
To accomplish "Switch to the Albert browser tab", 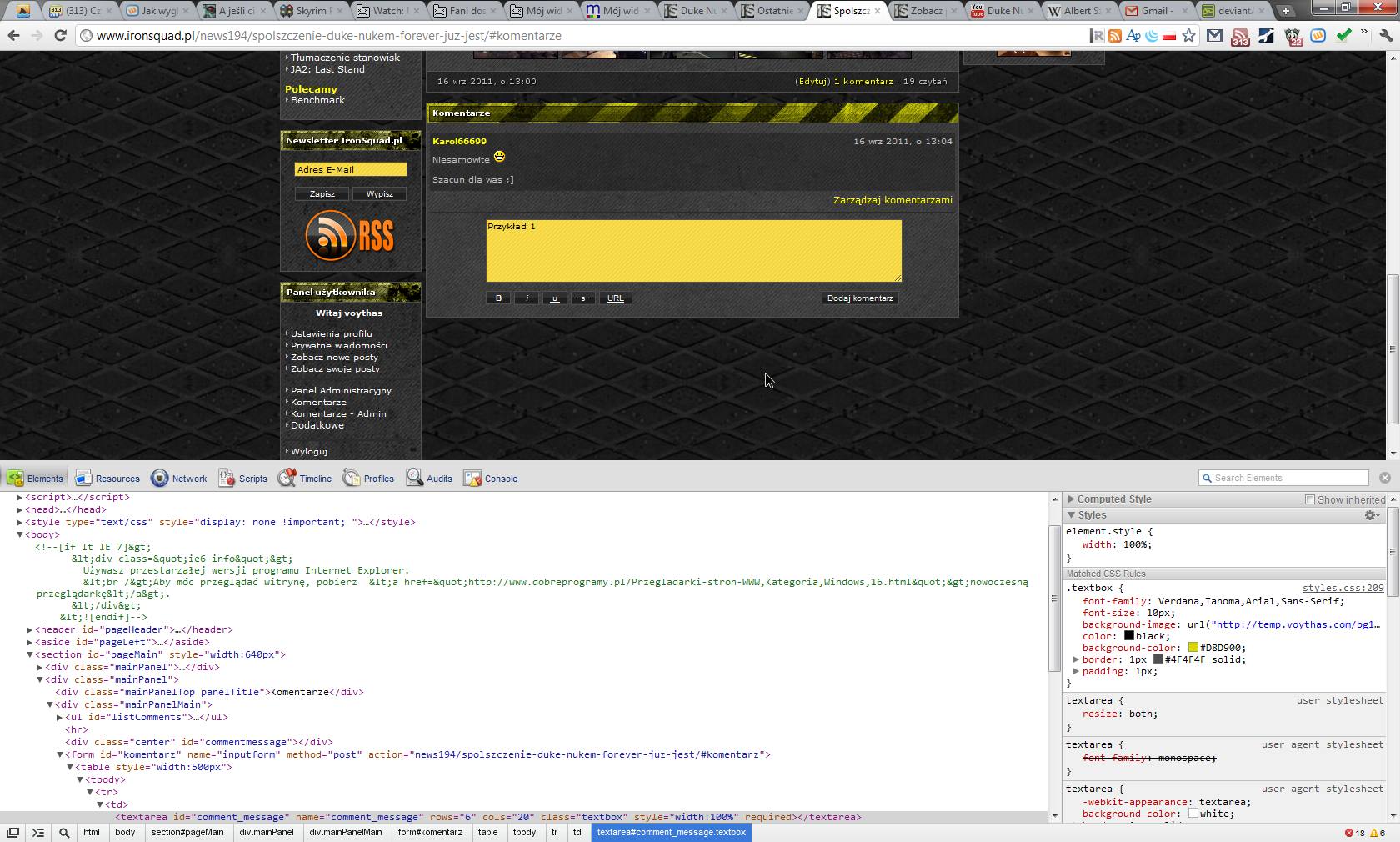I will [1080, 11].
